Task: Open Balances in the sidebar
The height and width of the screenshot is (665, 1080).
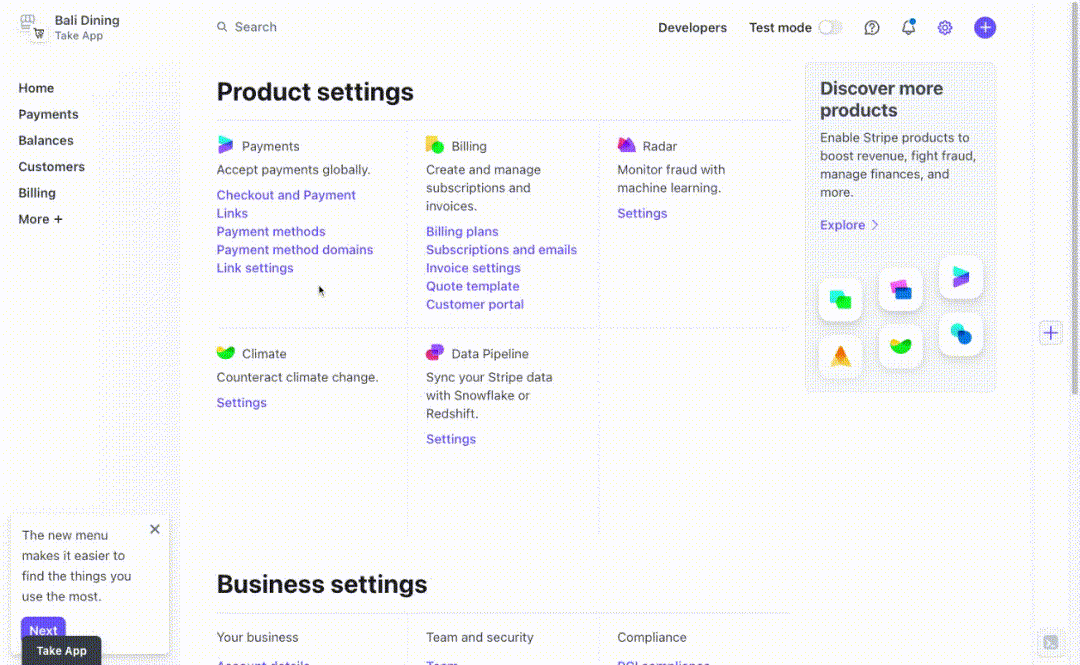Action: pyautogui.click(x=45, y=141)
